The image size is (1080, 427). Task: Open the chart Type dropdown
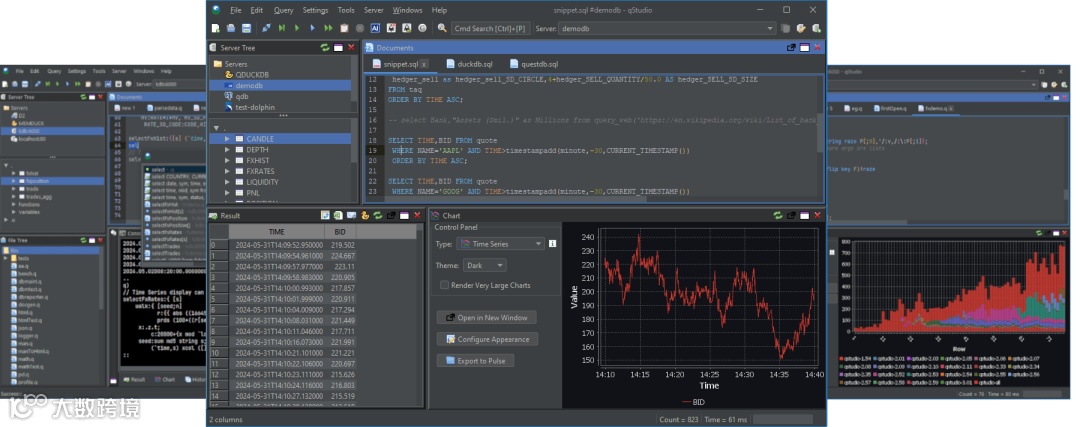pyautogui.click(x=500, y=243)
